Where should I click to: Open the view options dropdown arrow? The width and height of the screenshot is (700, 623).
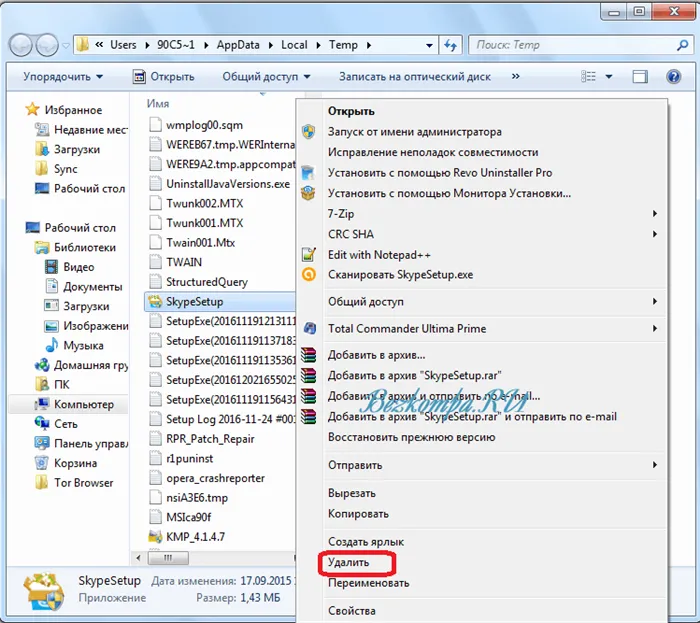tap(608, 77)
